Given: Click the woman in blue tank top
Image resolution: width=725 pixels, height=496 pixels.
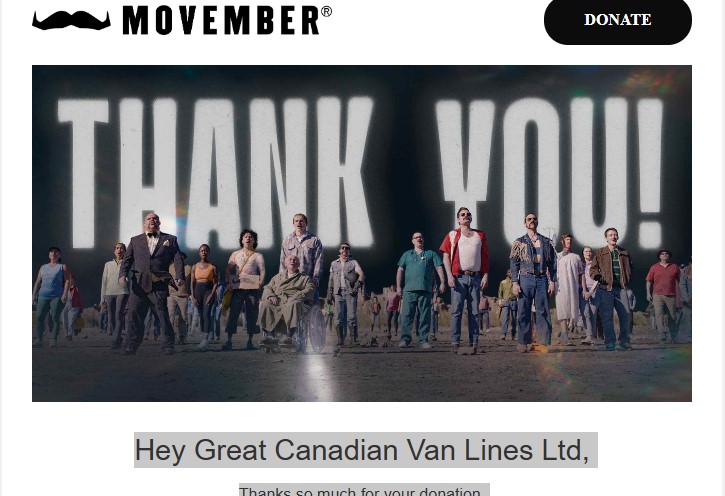Looking at the screenshot, I should click(50, 296).
